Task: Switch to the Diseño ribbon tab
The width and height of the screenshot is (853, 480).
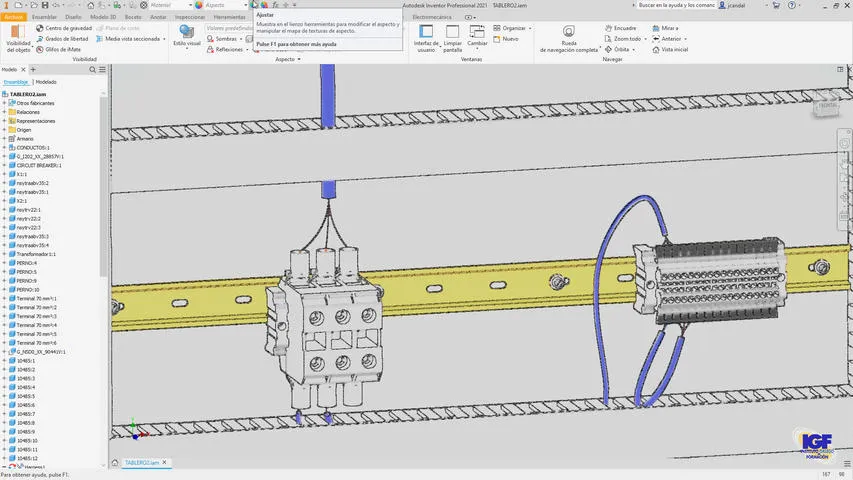Action: click(73, 17)
